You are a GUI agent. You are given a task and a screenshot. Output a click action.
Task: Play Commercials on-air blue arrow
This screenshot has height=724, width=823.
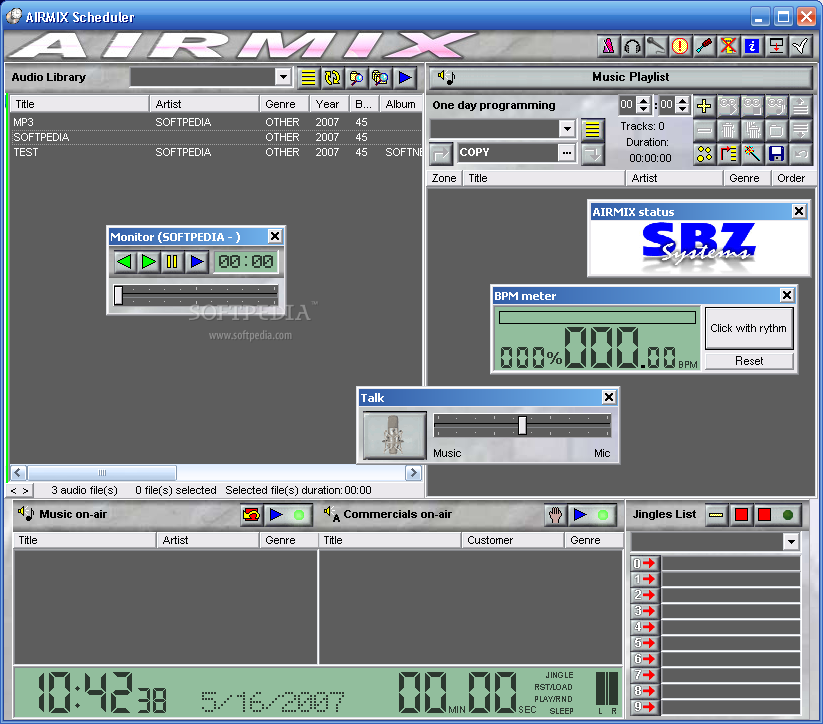point(579,515)
